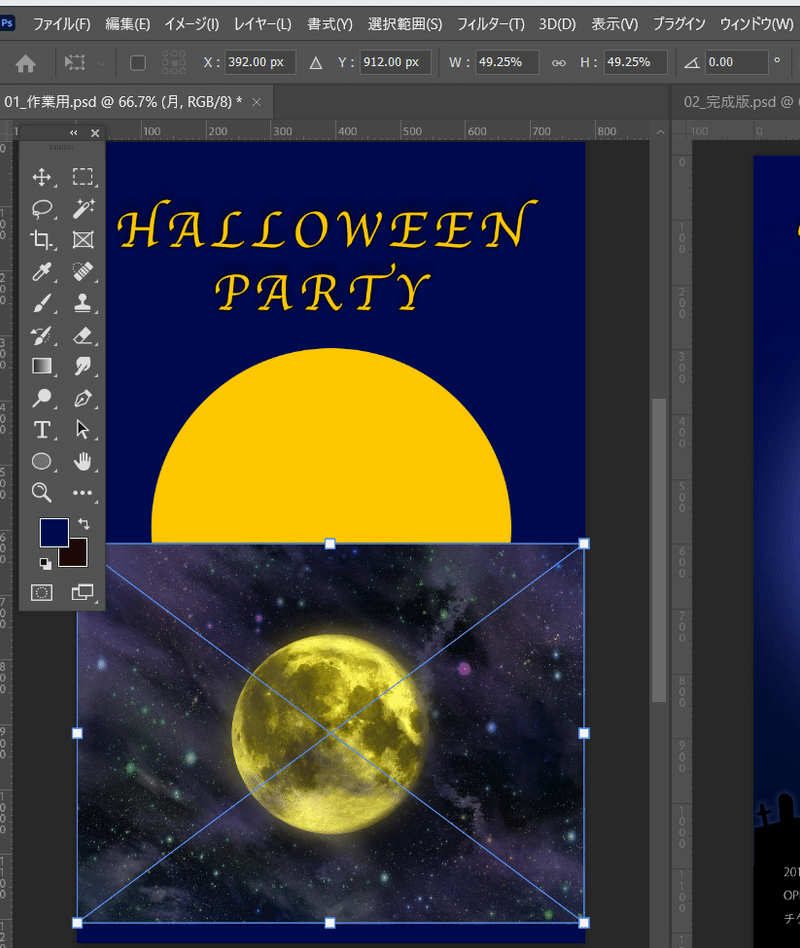Click the scroll-up arrow of document window
The width and height of the screenshot is (800, 948).
660,131
